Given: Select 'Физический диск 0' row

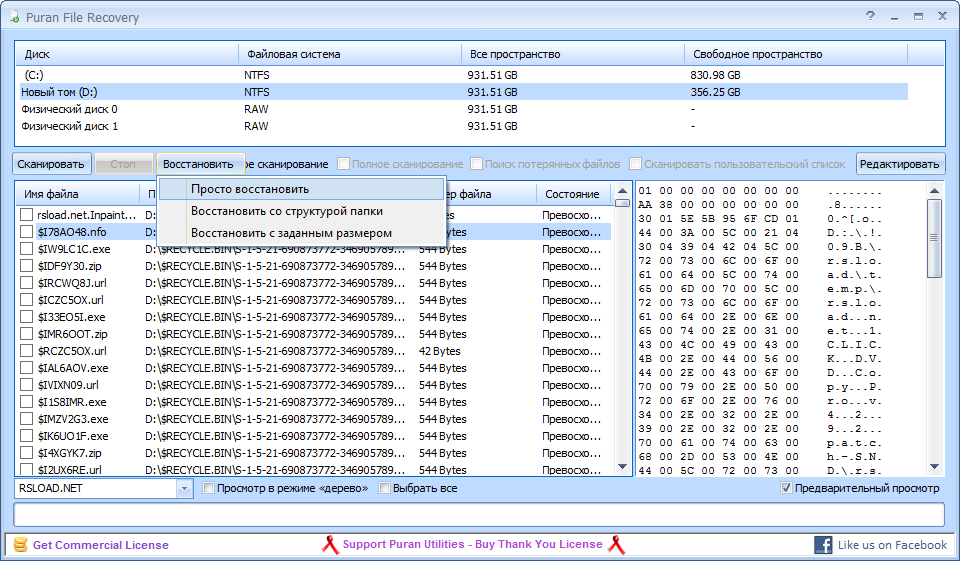Looking at the screenshot, I should 463,109.
